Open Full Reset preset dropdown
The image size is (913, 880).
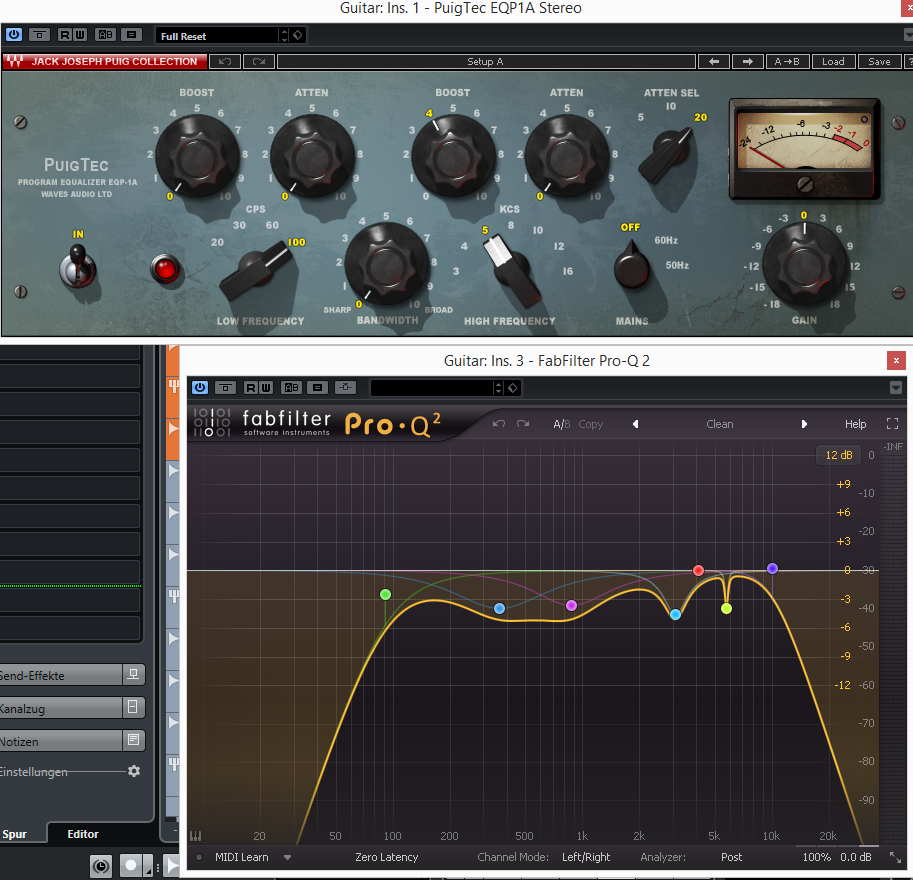pyautogui.click(x=285, y=35)
